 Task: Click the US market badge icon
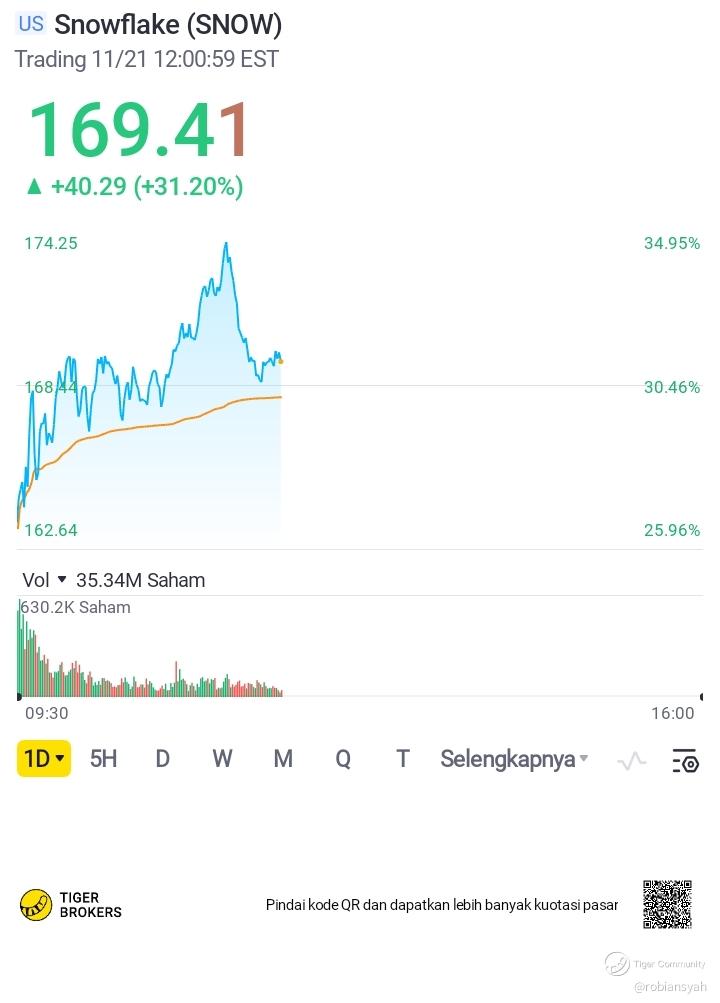tap(31, 24)
